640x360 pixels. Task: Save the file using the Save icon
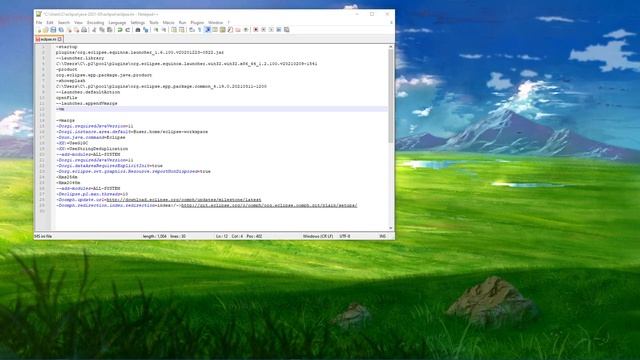[x=53, y=30]
